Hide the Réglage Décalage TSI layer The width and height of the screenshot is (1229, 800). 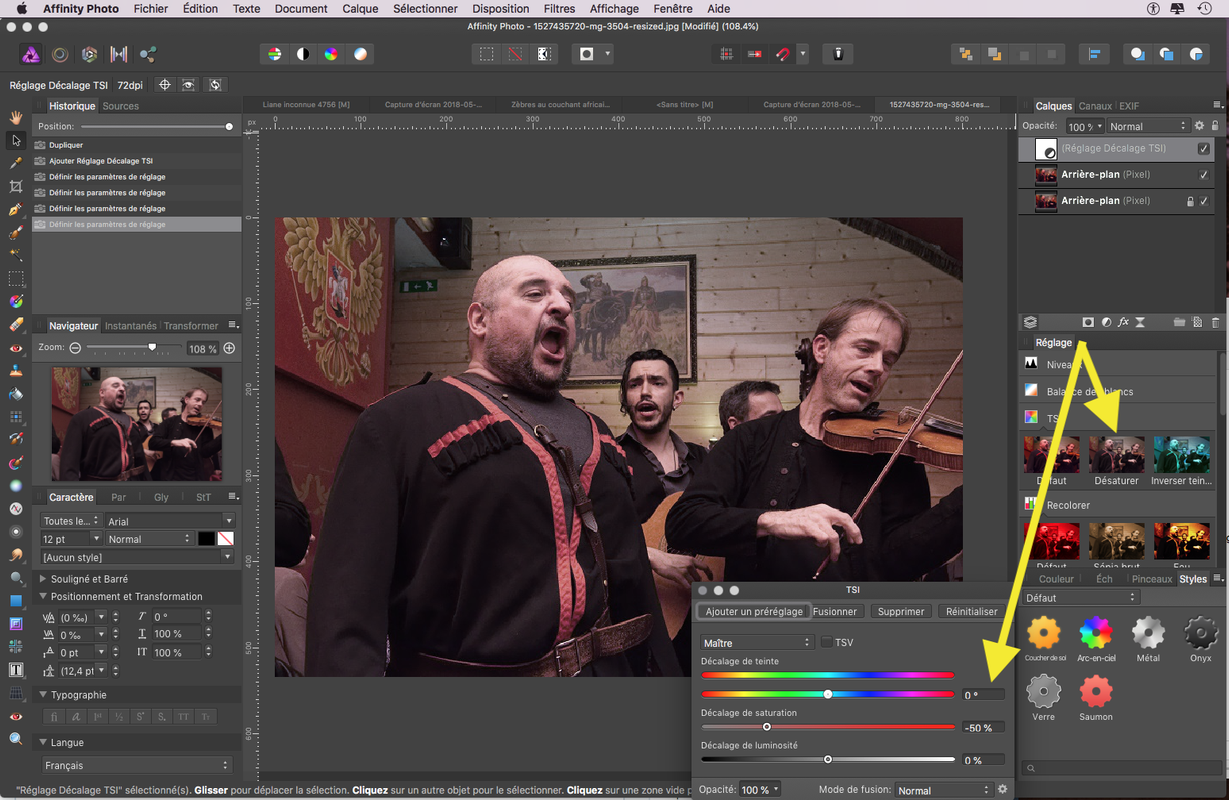click(x=1203, y=149)
